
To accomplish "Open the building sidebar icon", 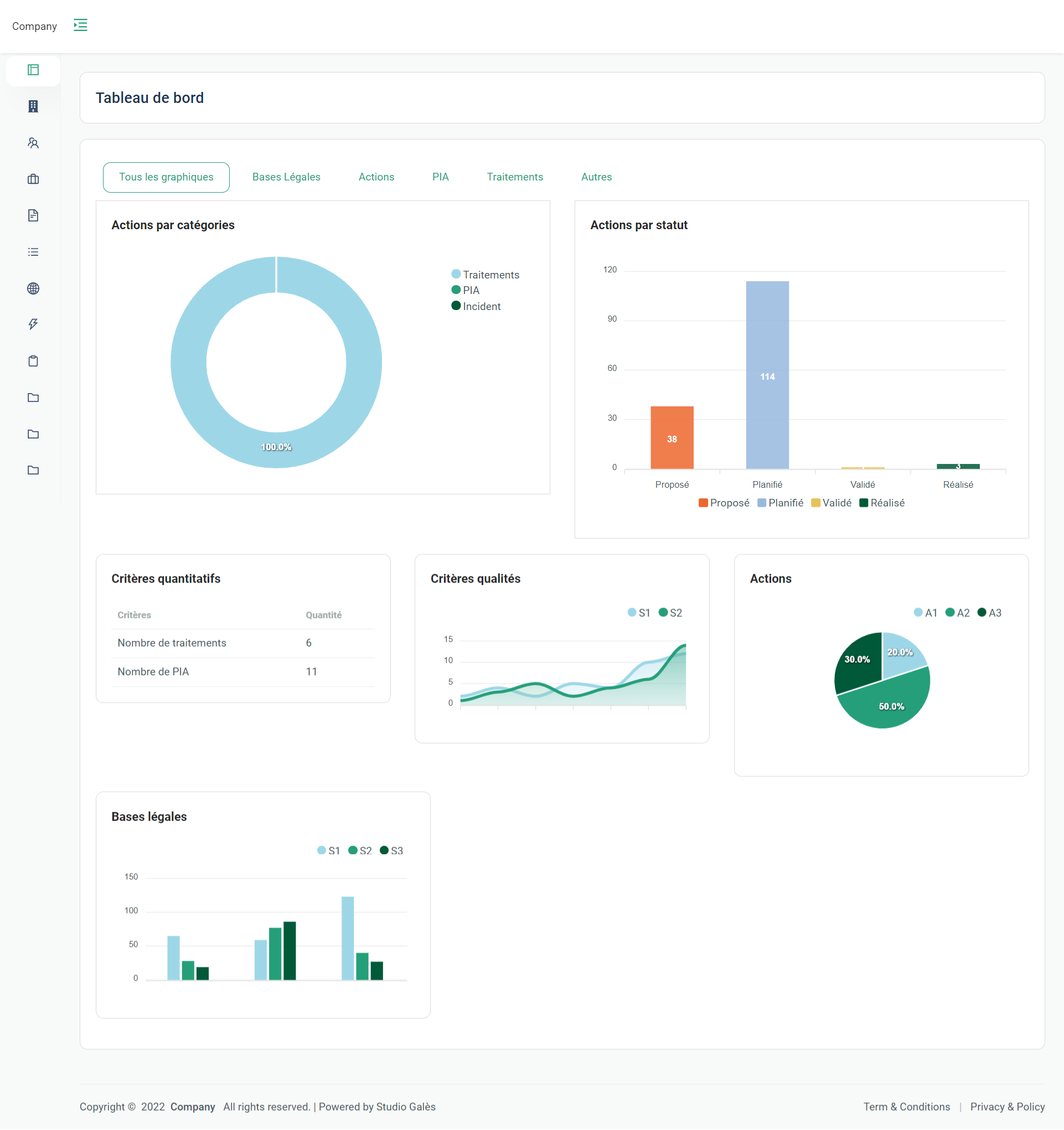I will point(33,106).
